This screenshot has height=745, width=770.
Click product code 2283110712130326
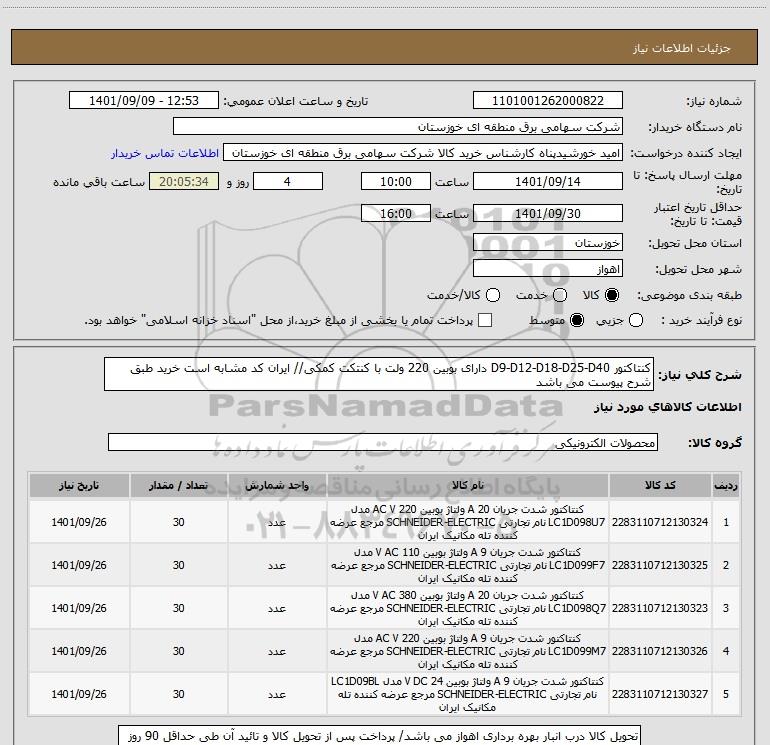660,651
